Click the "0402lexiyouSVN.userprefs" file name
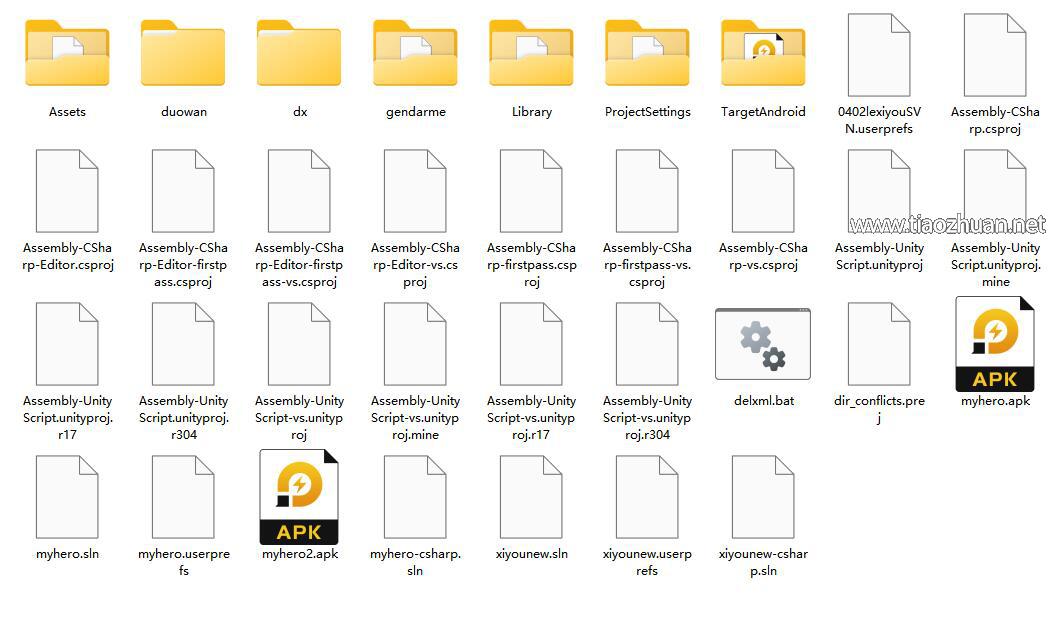Image resolution: width=1051 pixels, height=625 pixels. [x=879, y=121]
